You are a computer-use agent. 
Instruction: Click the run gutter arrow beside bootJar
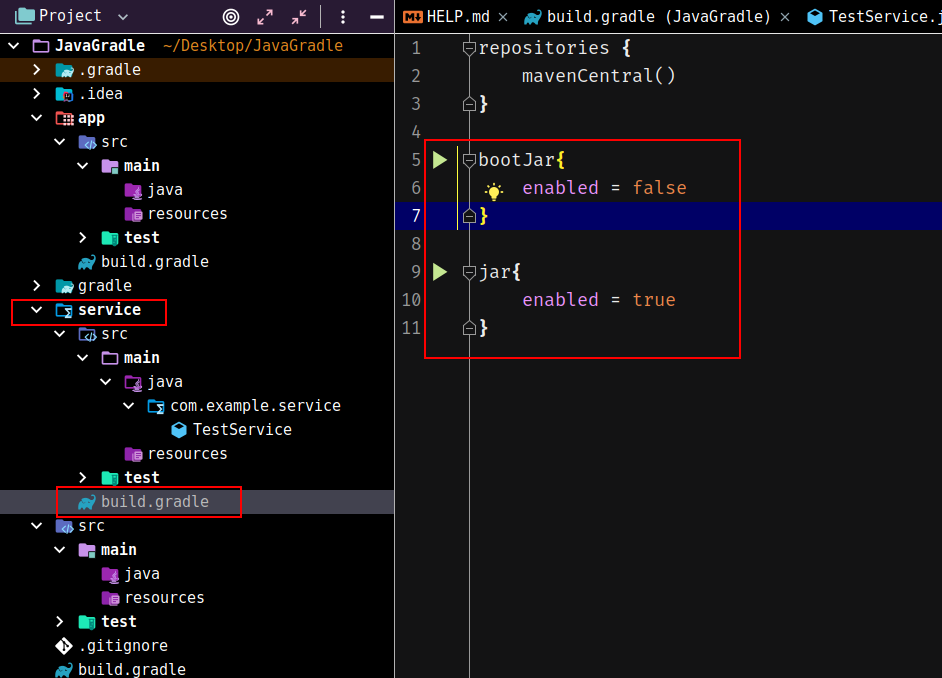pos(440,160)
